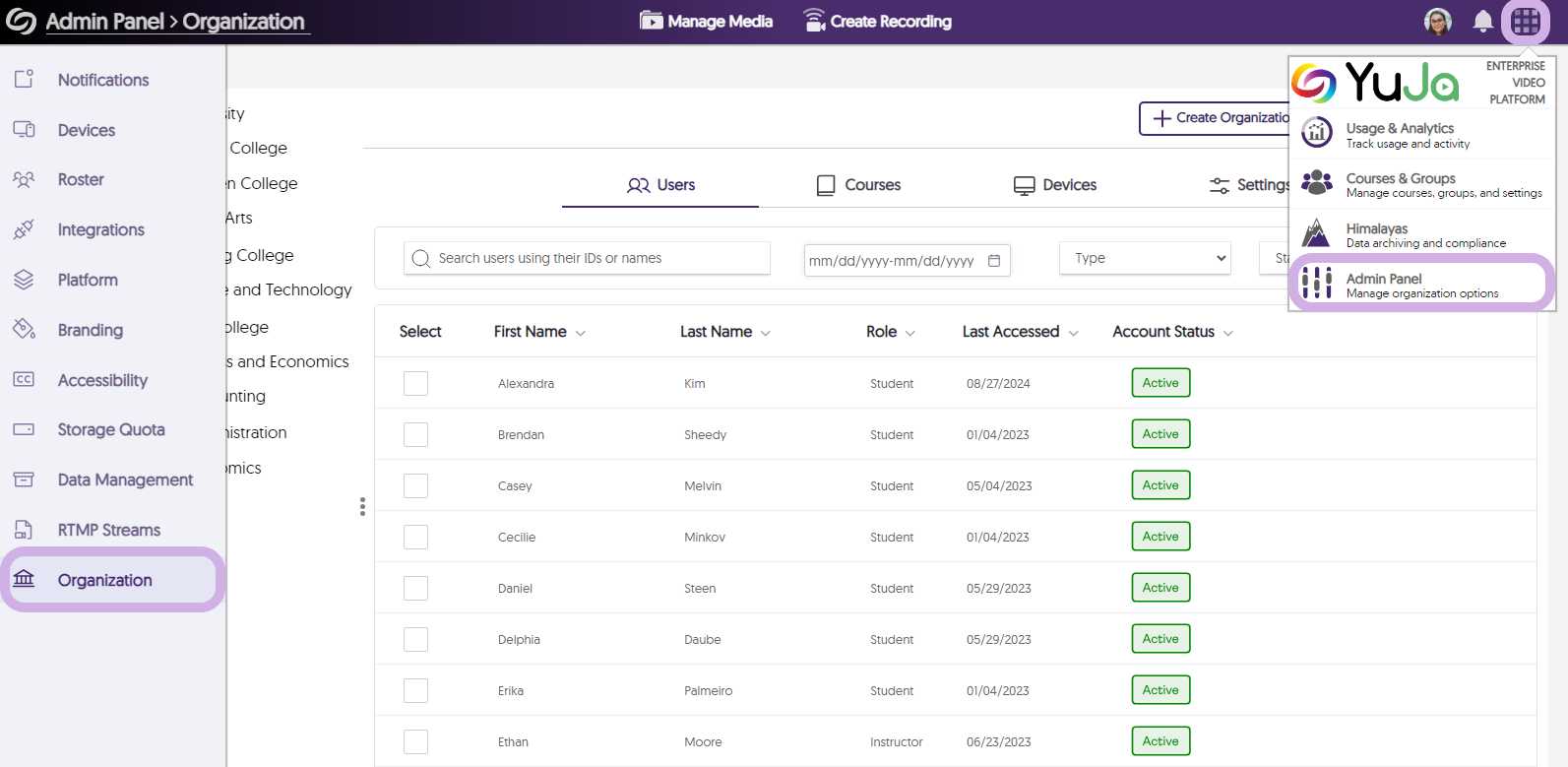Click the user profile avatar
Viewport: 1568px width, 767px height.
tap(1438, 21)
